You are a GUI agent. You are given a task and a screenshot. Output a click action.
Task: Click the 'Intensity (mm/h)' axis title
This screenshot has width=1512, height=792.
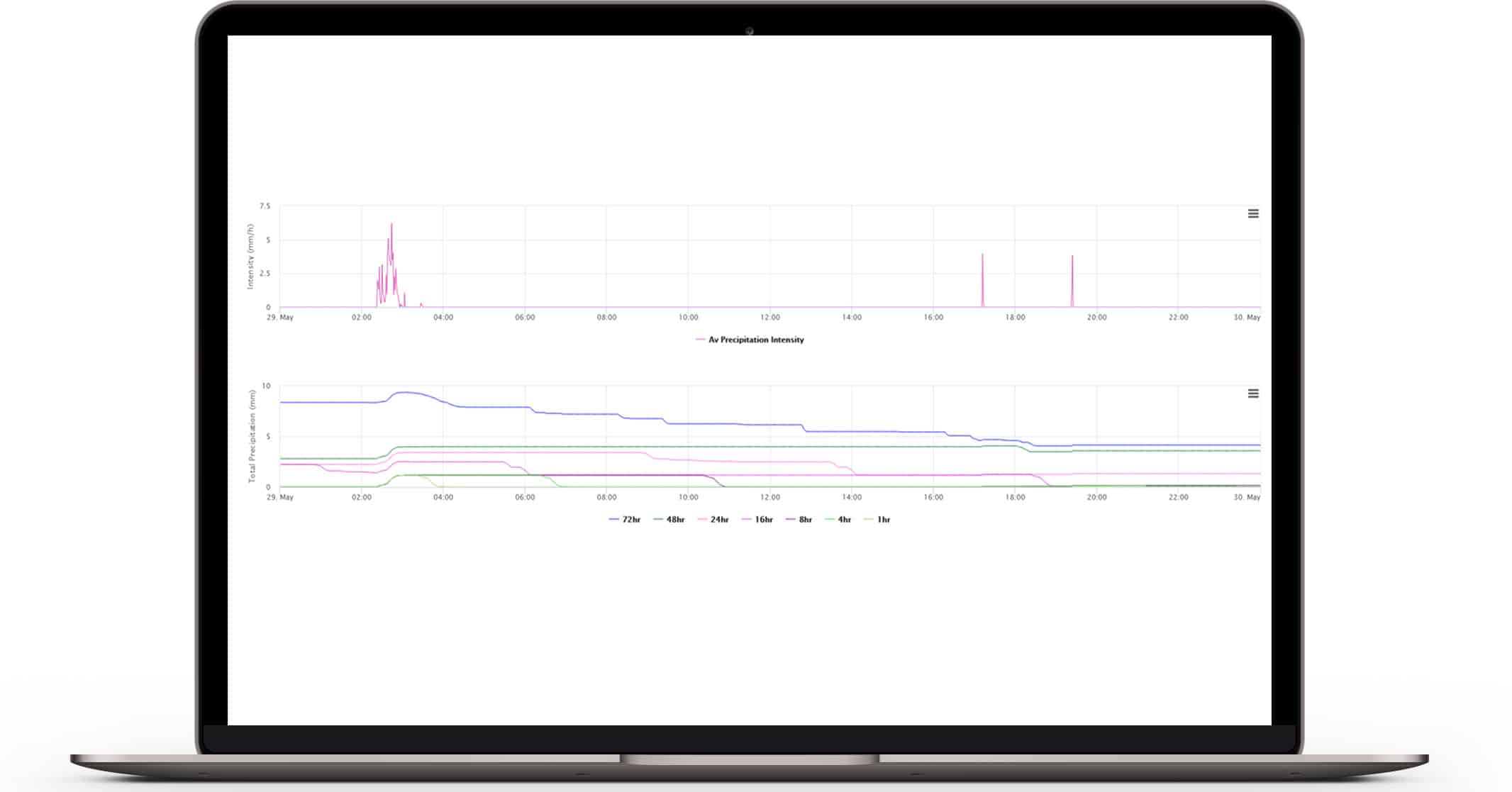[x=250, y=257]
